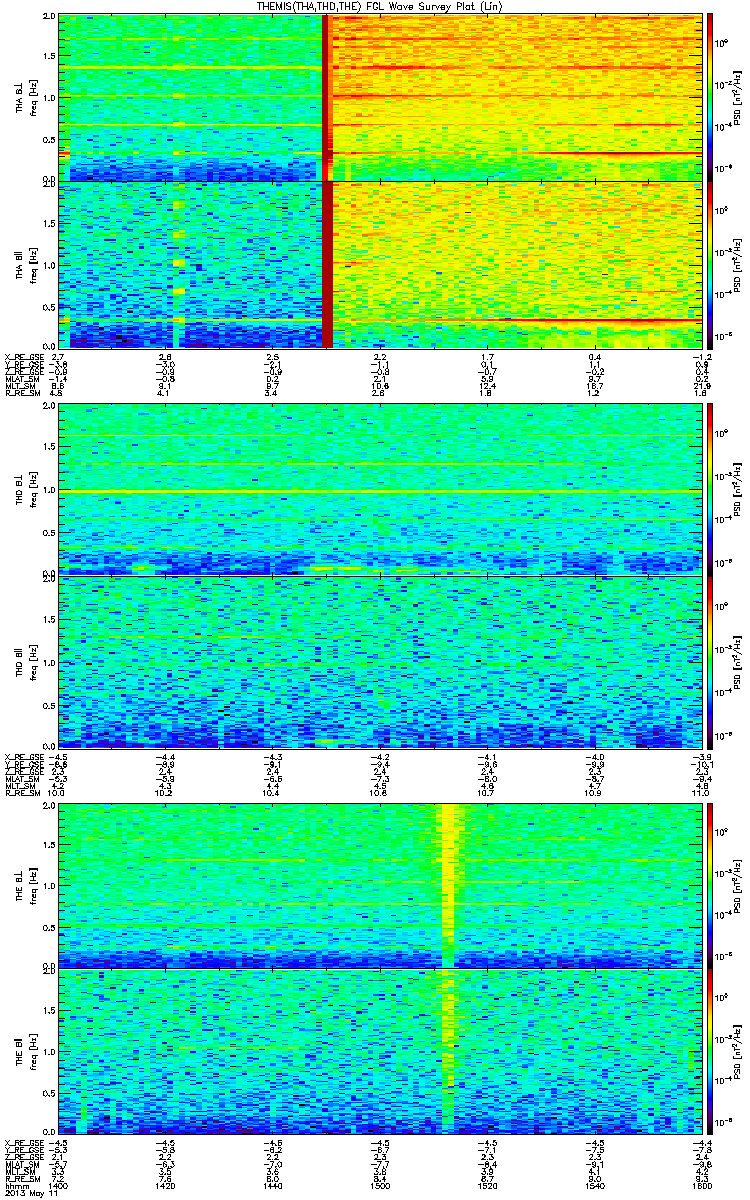Click the 1400 time tick label
This screenshot has width=750, height=1200.
point(59,1185)
